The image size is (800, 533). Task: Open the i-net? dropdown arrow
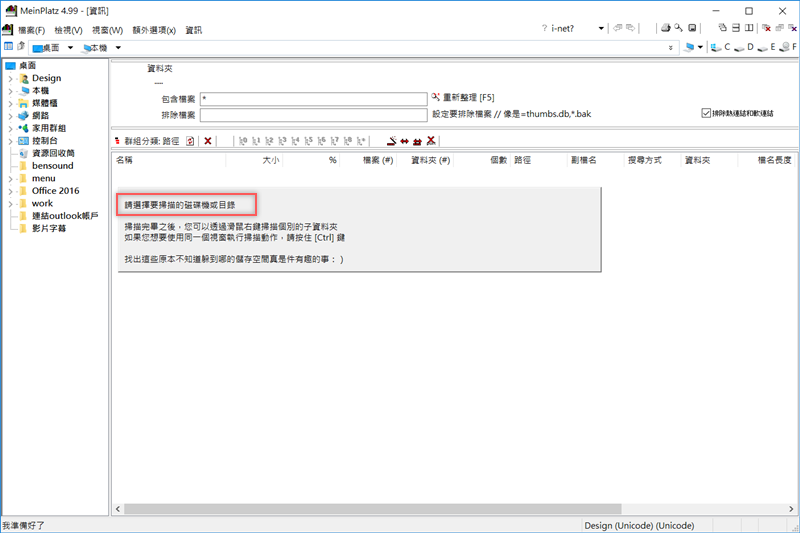click(x=601, y=29)
